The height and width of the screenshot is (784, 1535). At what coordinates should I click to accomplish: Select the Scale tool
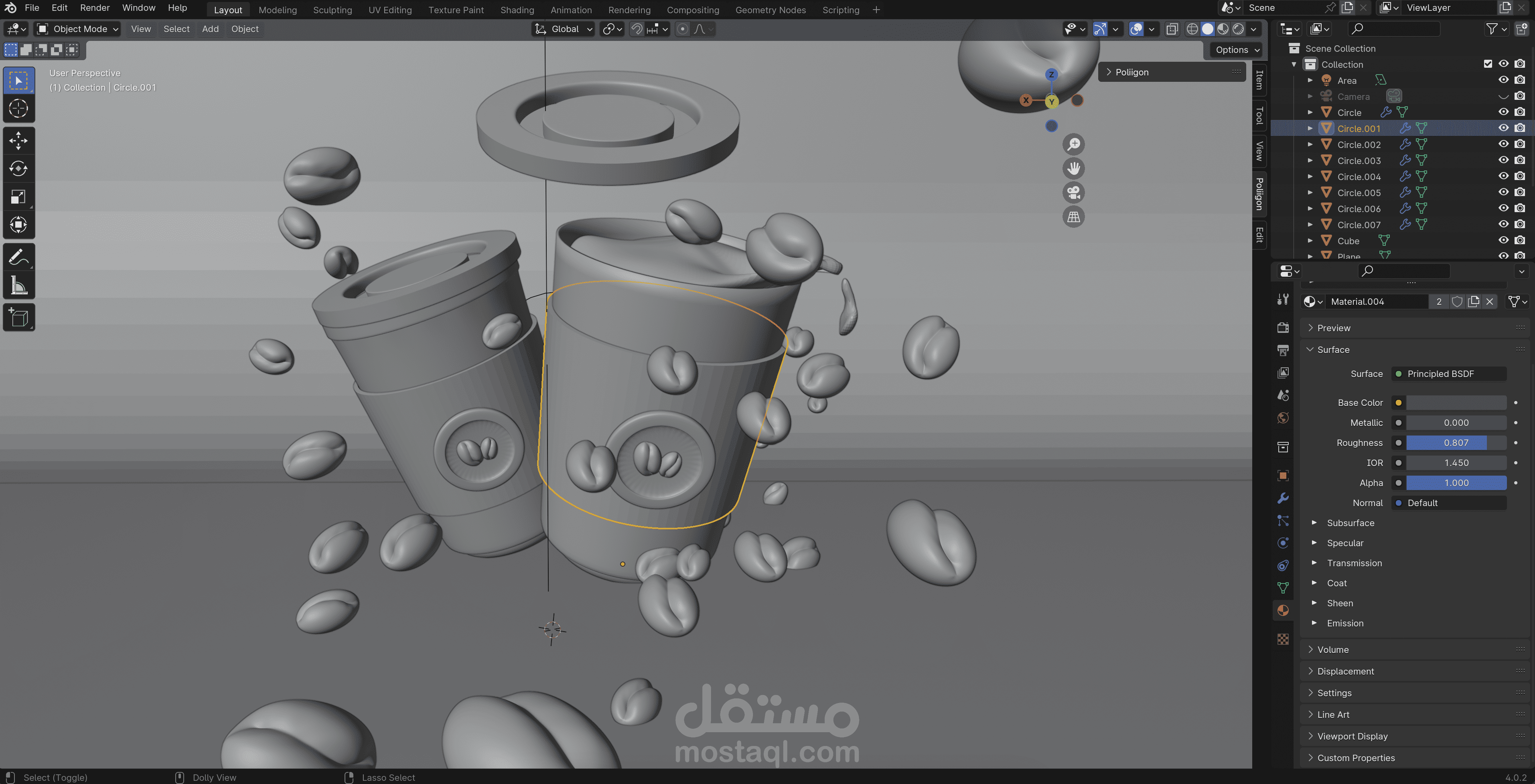click(x=18, y=197)
